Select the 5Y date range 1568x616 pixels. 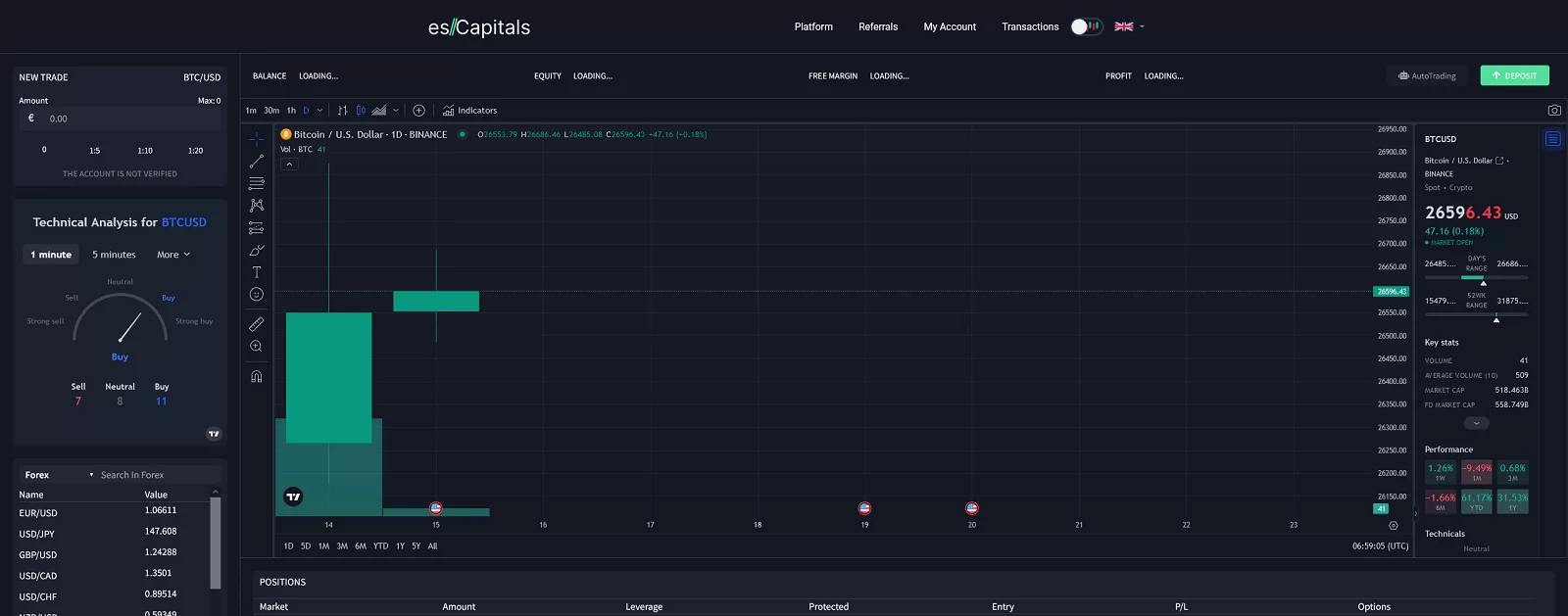coord(416,546)
